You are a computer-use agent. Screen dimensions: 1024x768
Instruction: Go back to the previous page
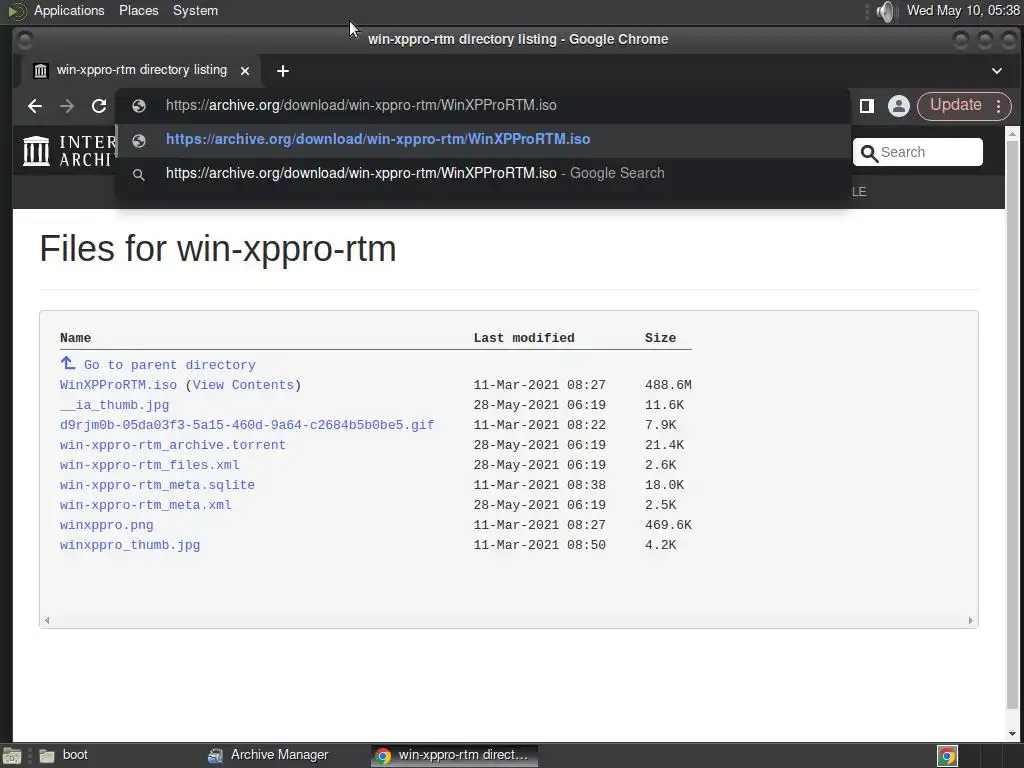pyautogui.click(x=35, y=106)
